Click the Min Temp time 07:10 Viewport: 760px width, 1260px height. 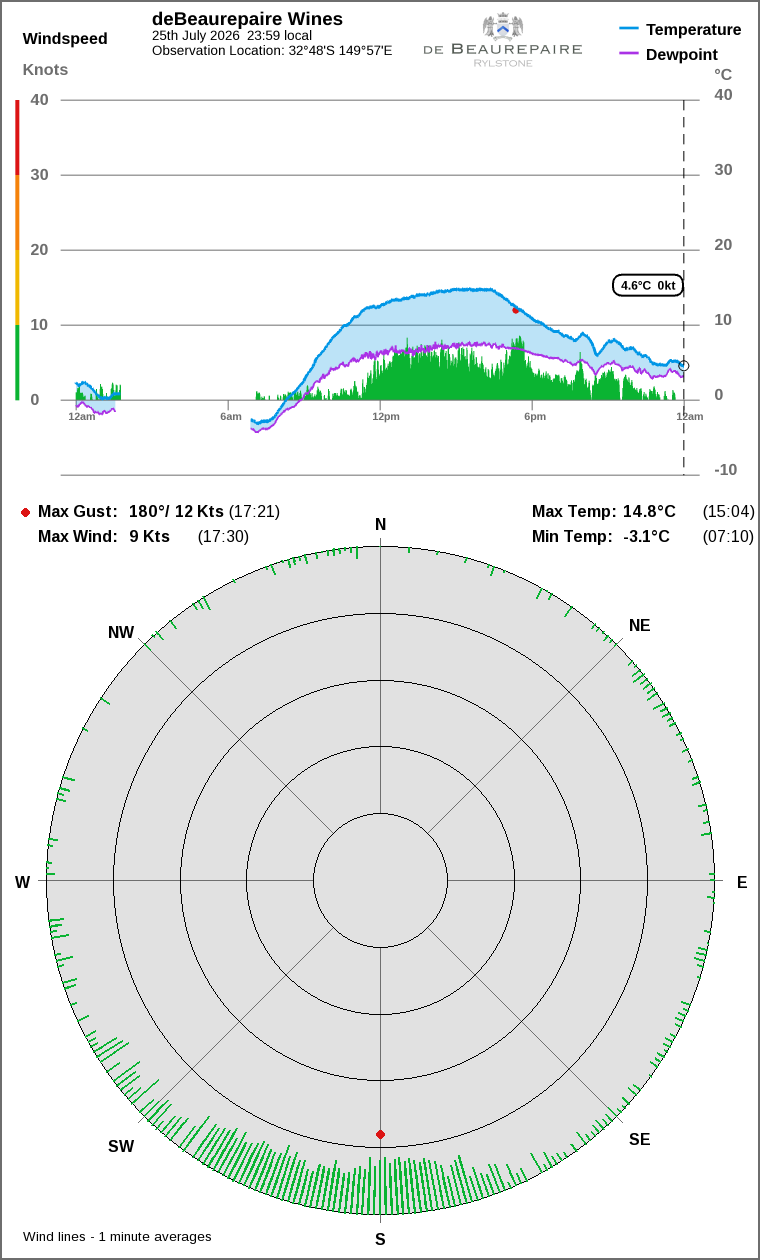click(728, 536)
